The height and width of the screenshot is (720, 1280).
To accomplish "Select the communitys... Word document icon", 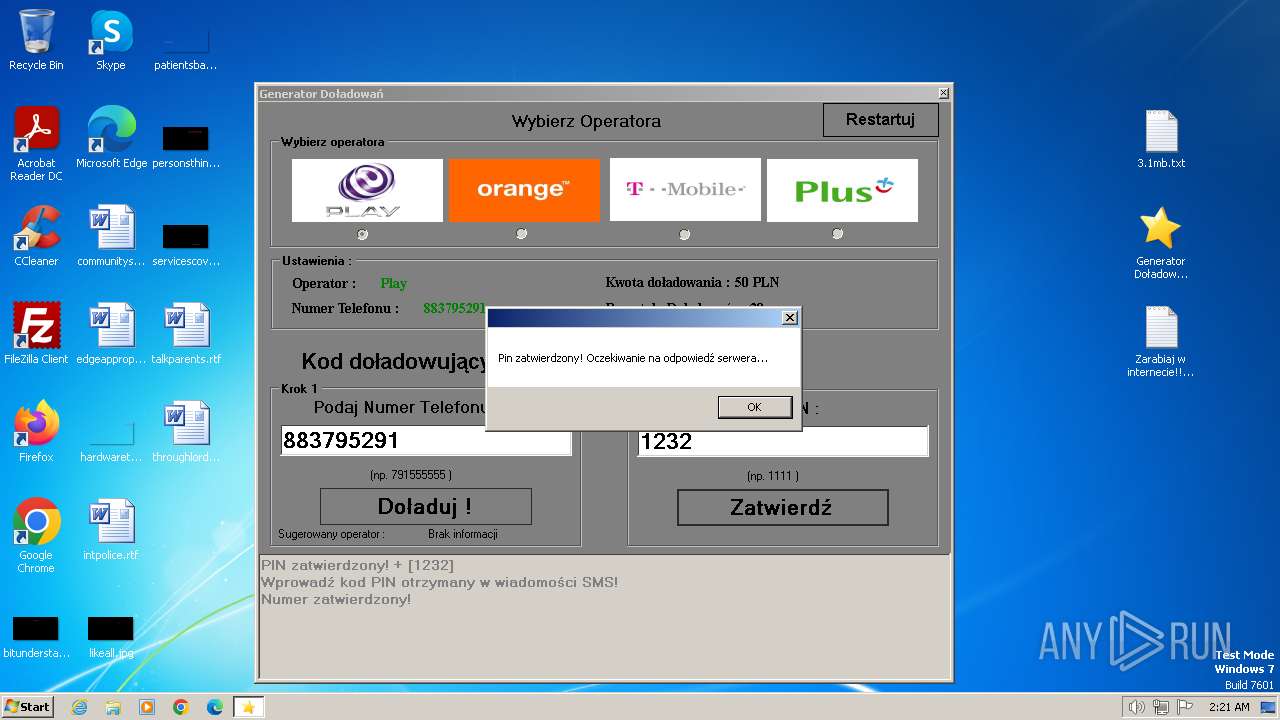I will coord(111,236).
